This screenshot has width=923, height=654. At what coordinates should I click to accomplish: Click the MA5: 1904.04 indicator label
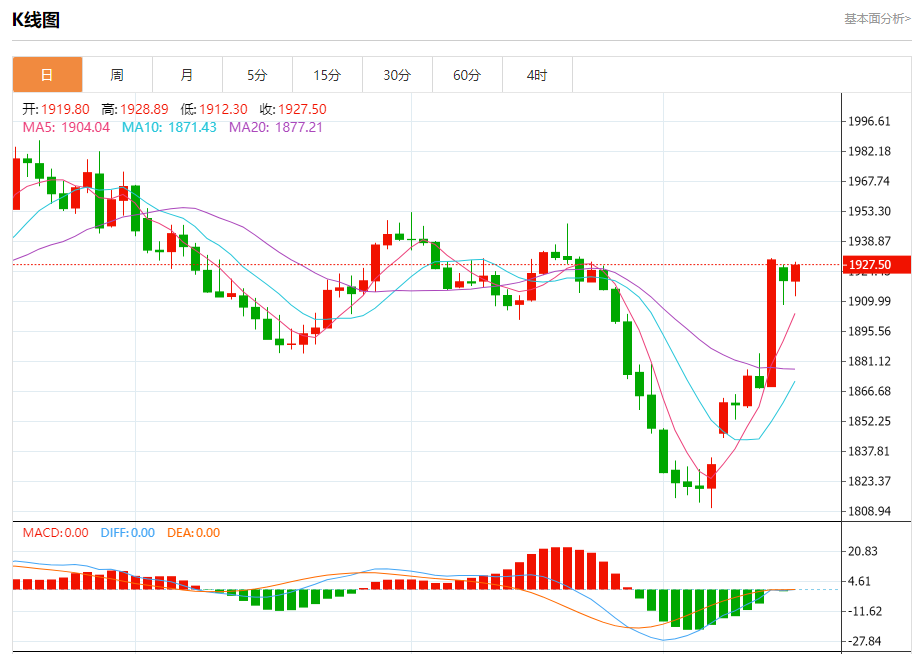coord(66,127)
